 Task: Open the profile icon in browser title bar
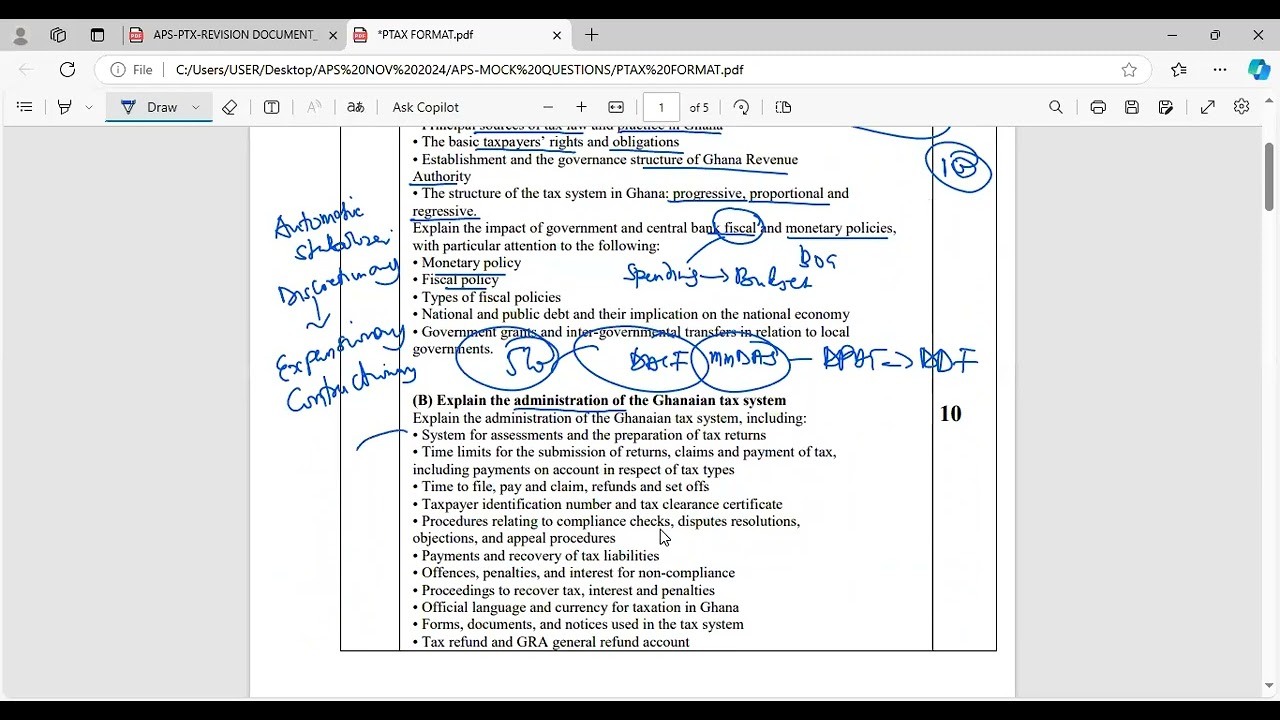21,35
